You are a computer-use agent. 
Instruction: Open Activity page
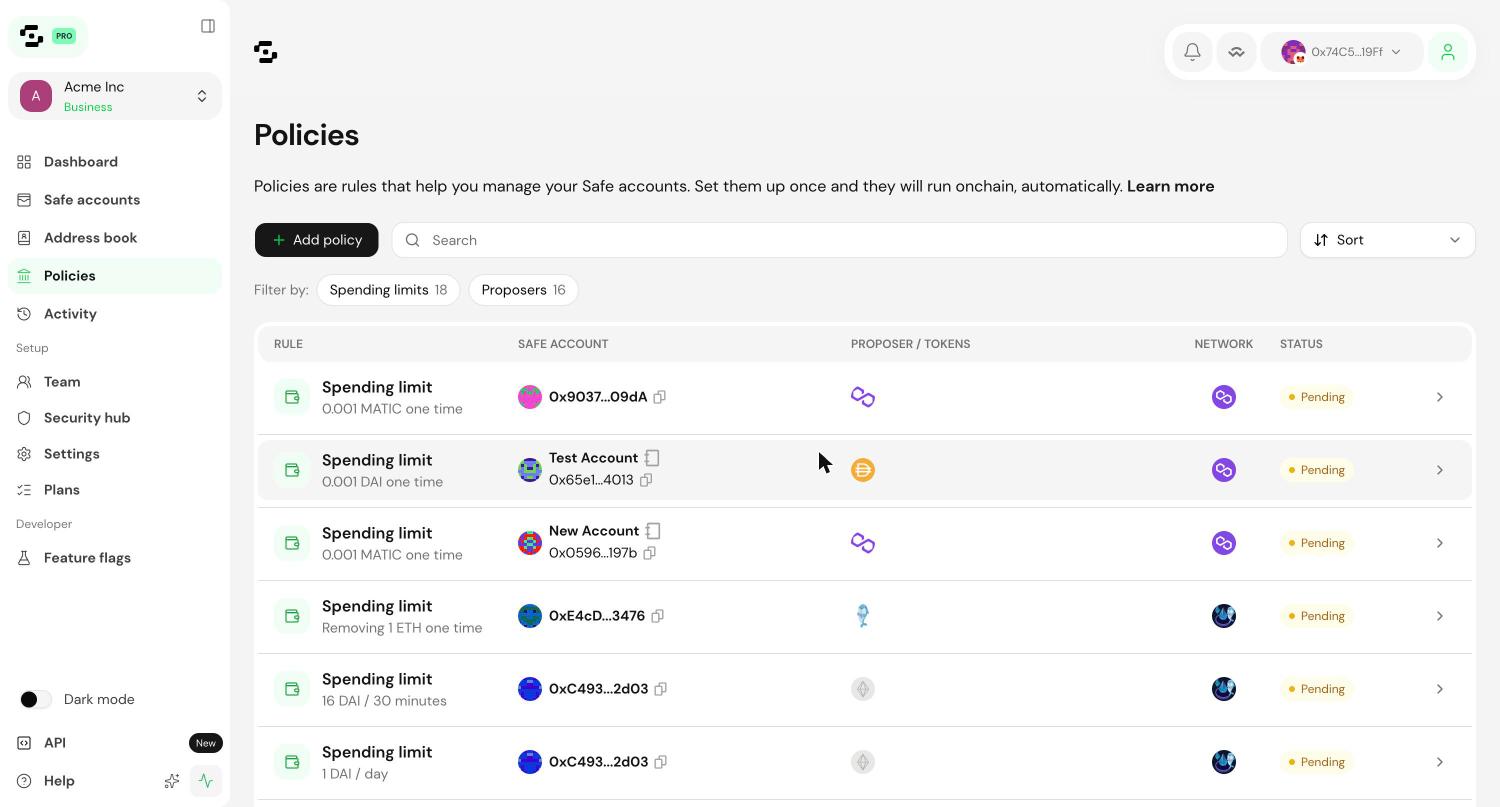pyautogui.click(x=115, y=314)
